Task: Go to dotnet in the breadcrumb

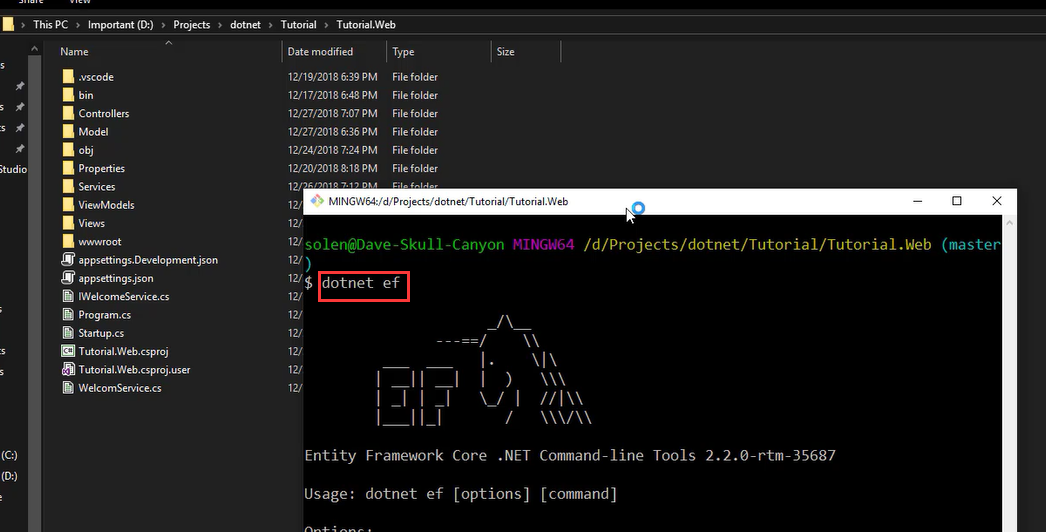Action: [245, 25]
